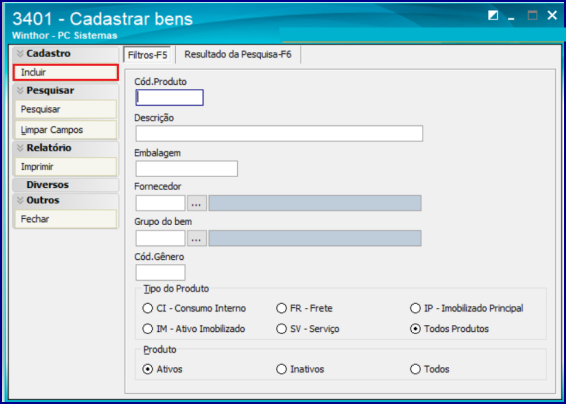The width and height of the screenshot is (566, 404).
Task: Click the contrast square icon in the title bar
Action: [x=493, y=16]
